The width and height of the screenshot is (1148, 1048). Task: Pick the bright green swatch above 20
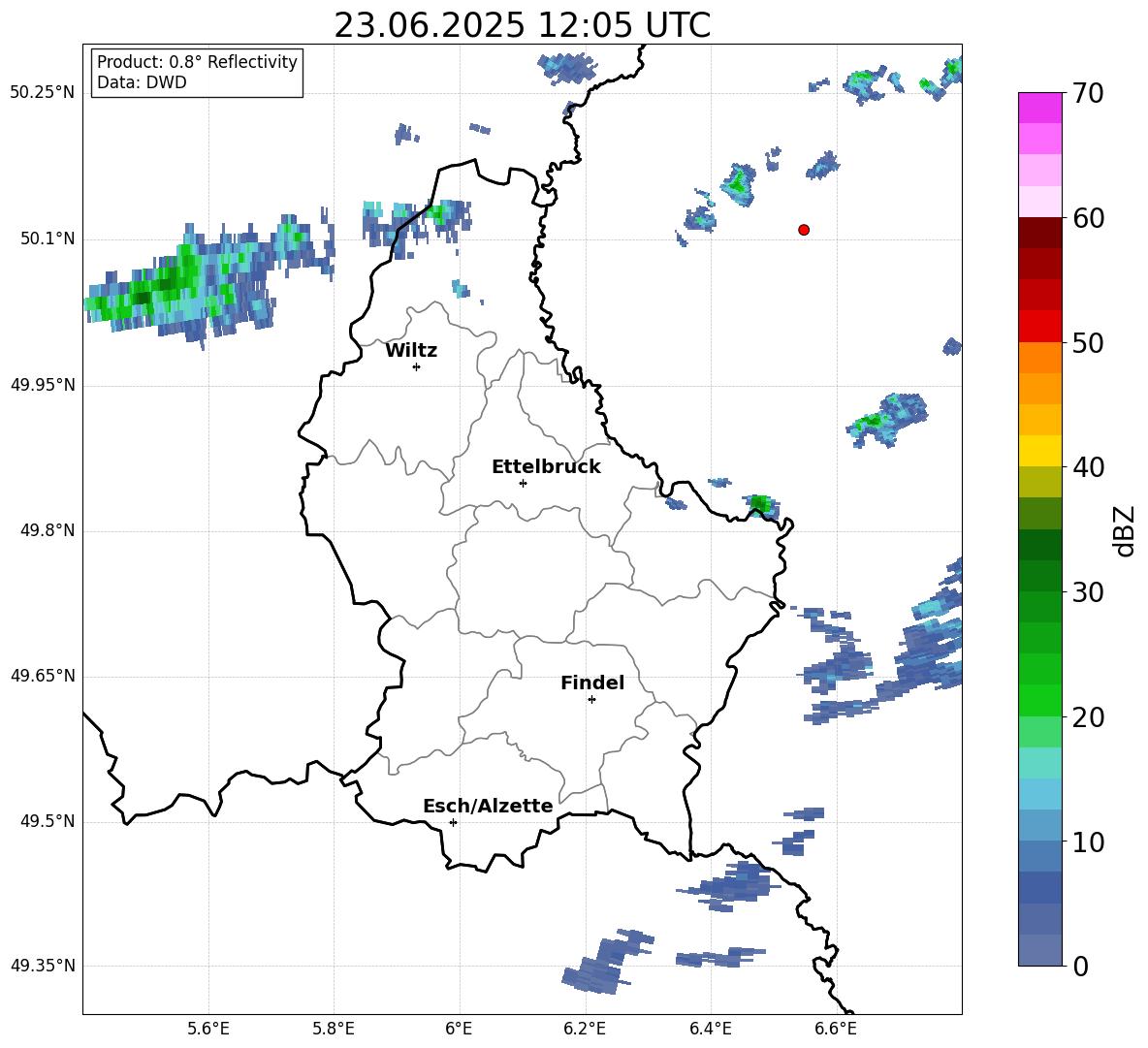1039,700
